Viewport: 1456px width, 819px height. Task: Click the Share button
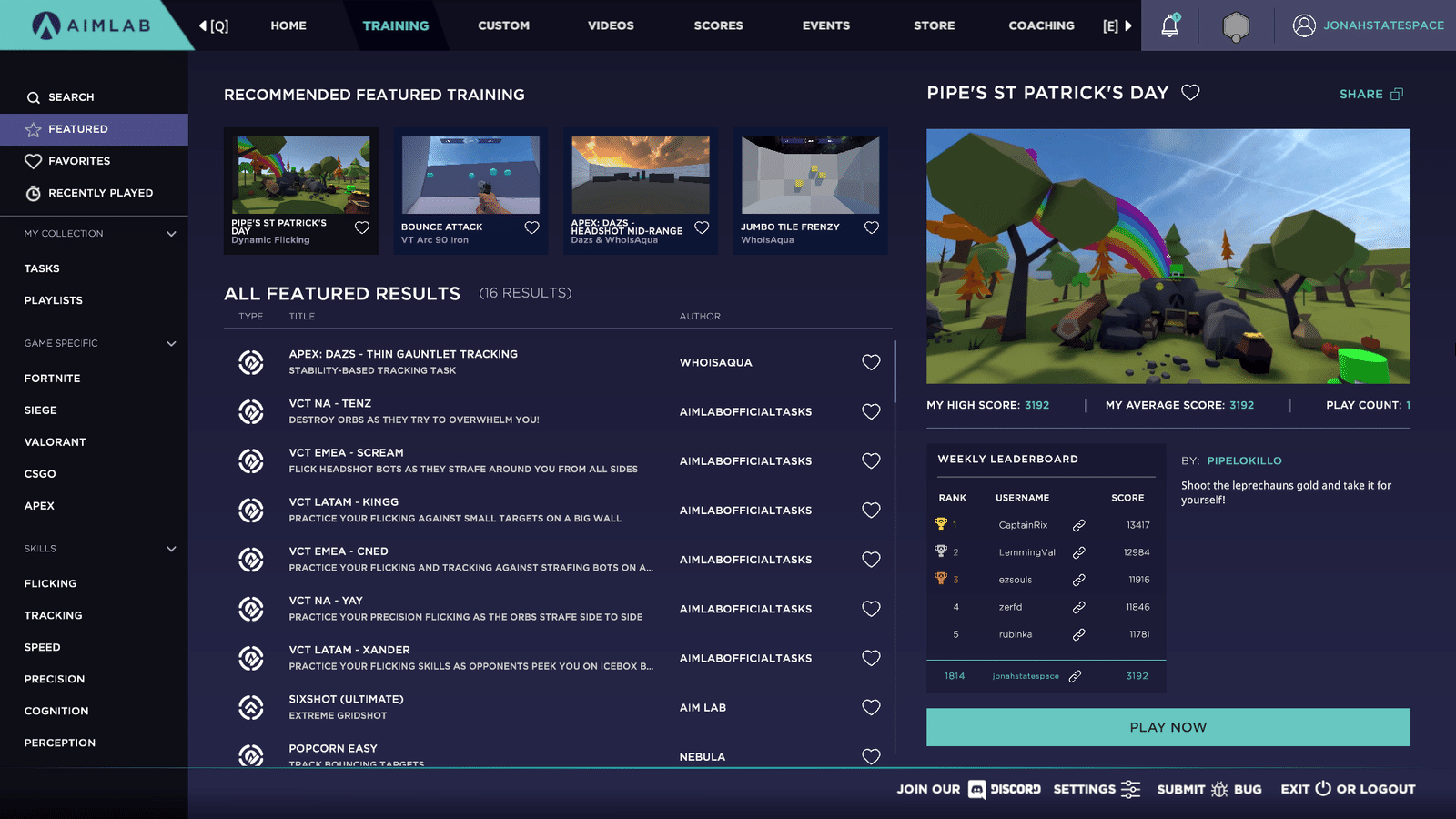1371,94
